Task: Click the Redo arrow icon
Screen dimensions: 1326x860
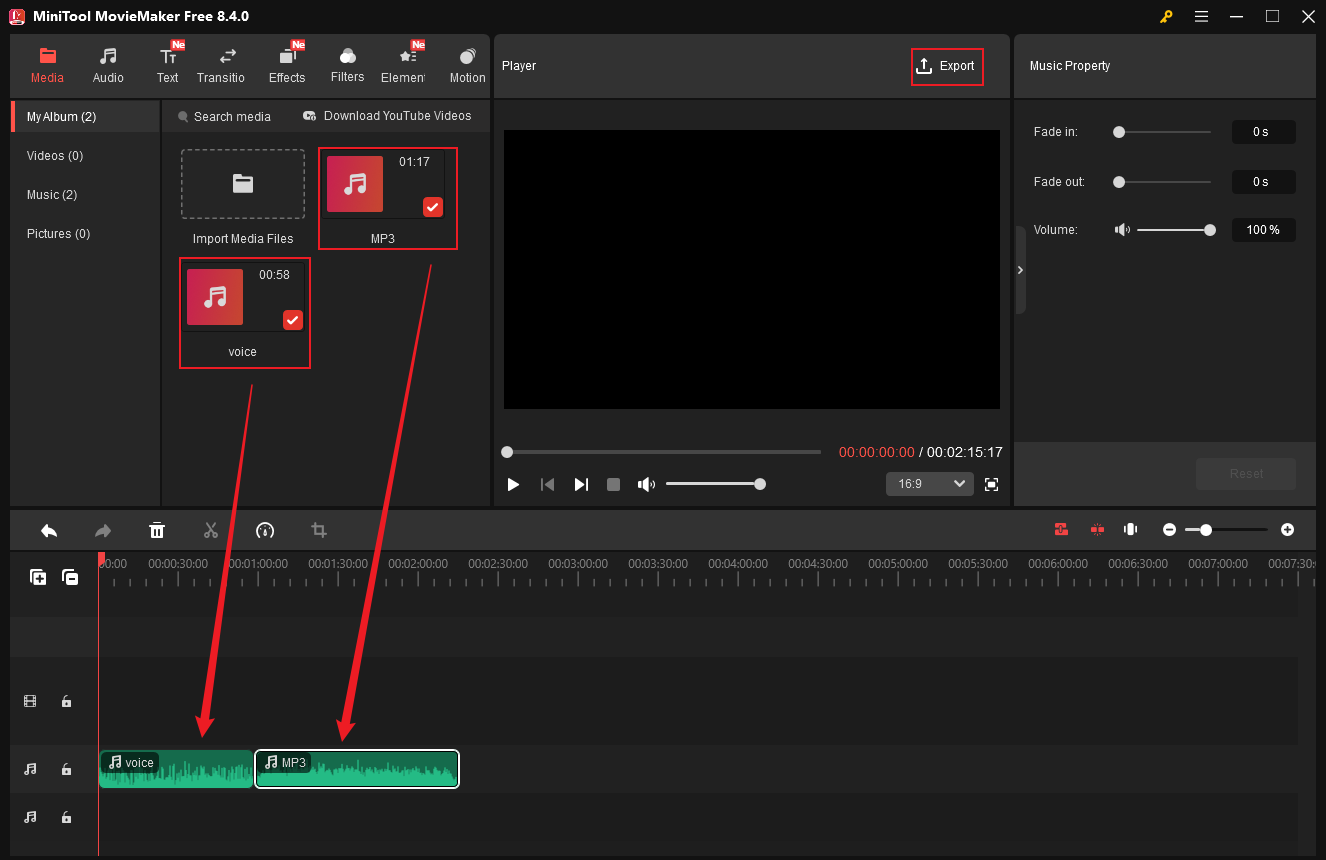Action: [103, 530]
